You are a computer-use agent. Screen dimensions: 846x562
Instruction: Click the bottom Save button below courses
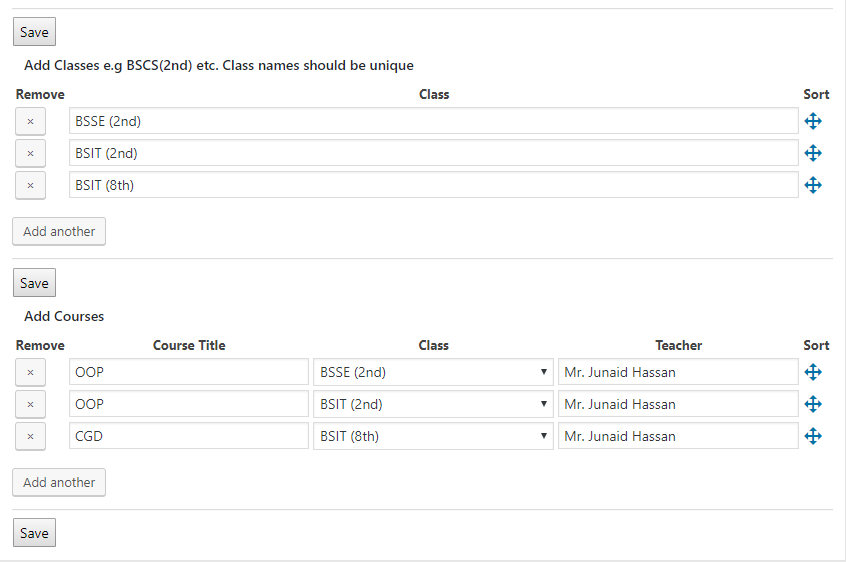click(x=35, y=533)
